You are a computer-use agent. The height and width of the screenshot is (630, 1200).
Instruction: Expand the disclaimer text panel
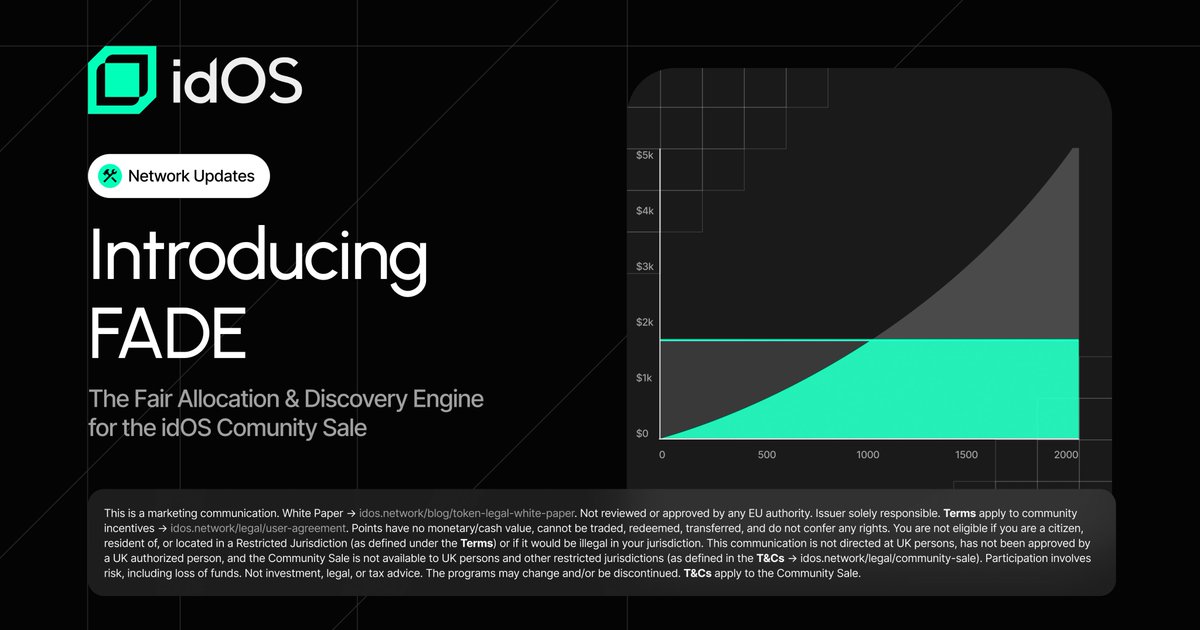pyautogui.click(x=600, y=540)
